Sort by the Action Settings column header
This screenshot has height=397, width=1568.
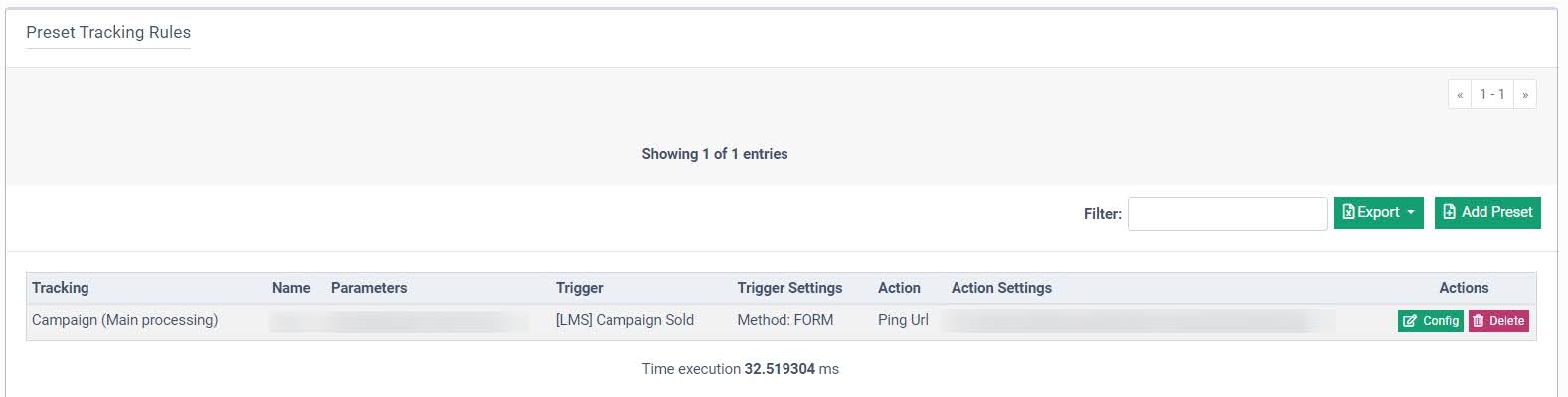point(1001,288)
